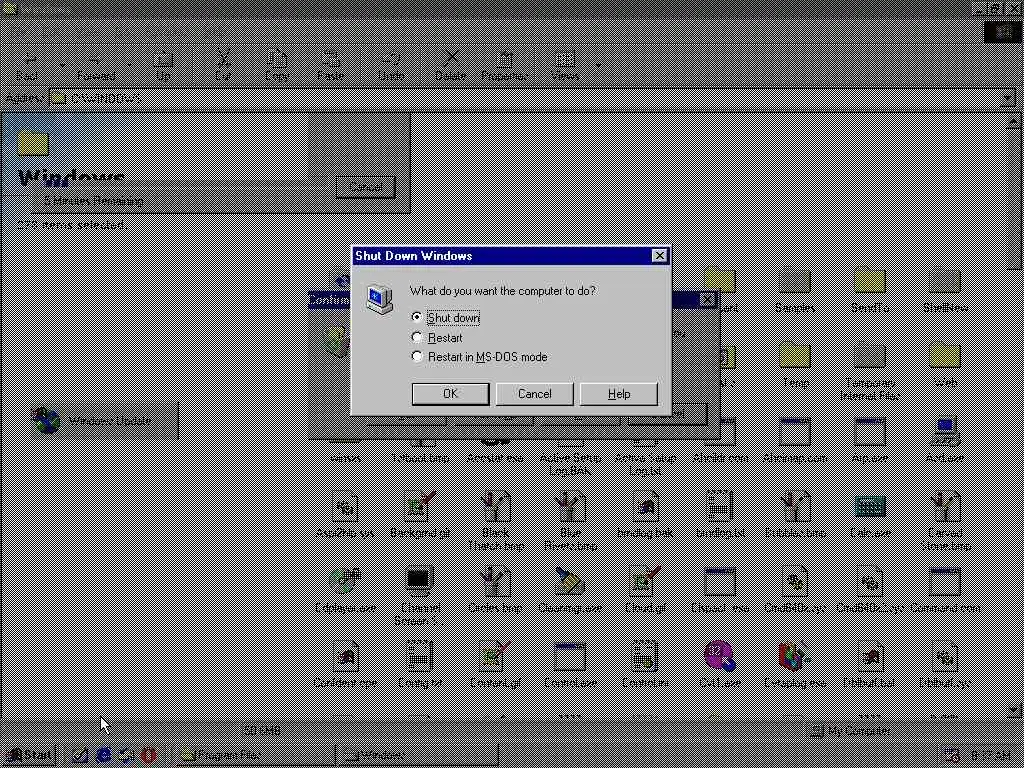Click the Paste toolbar icon

pyautogui.click(x=330, y=66)
